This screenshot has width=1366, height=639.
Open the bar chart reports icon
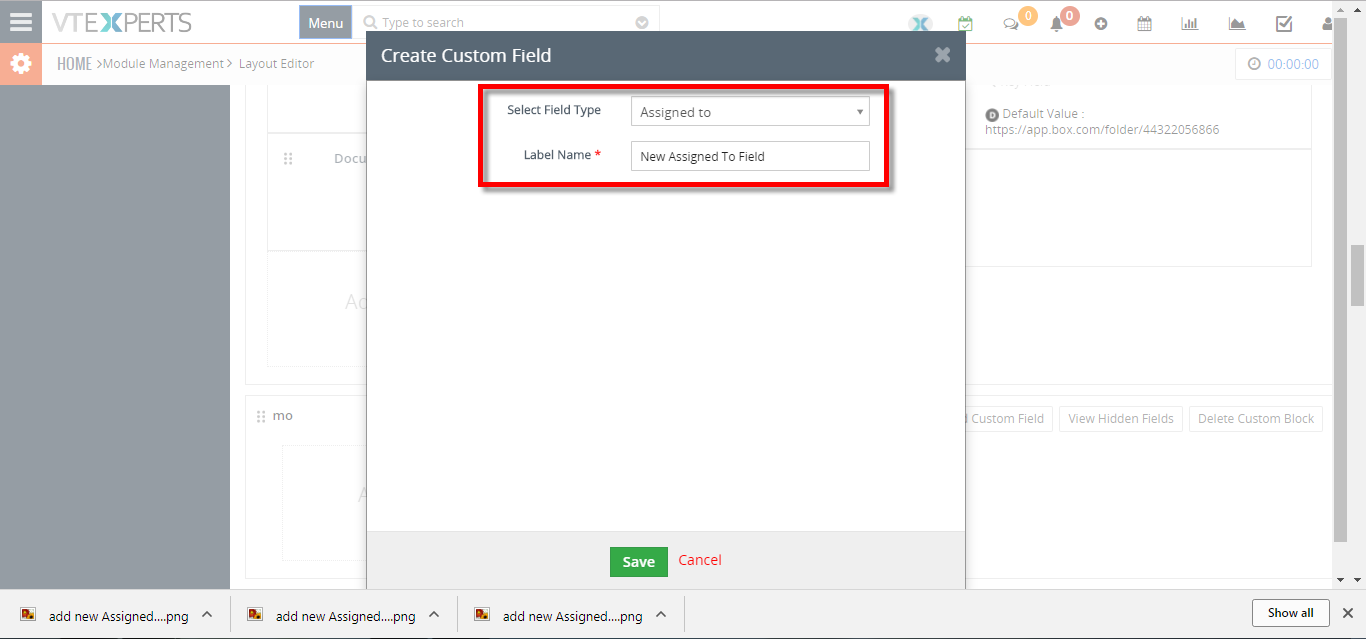(1190, 24)
